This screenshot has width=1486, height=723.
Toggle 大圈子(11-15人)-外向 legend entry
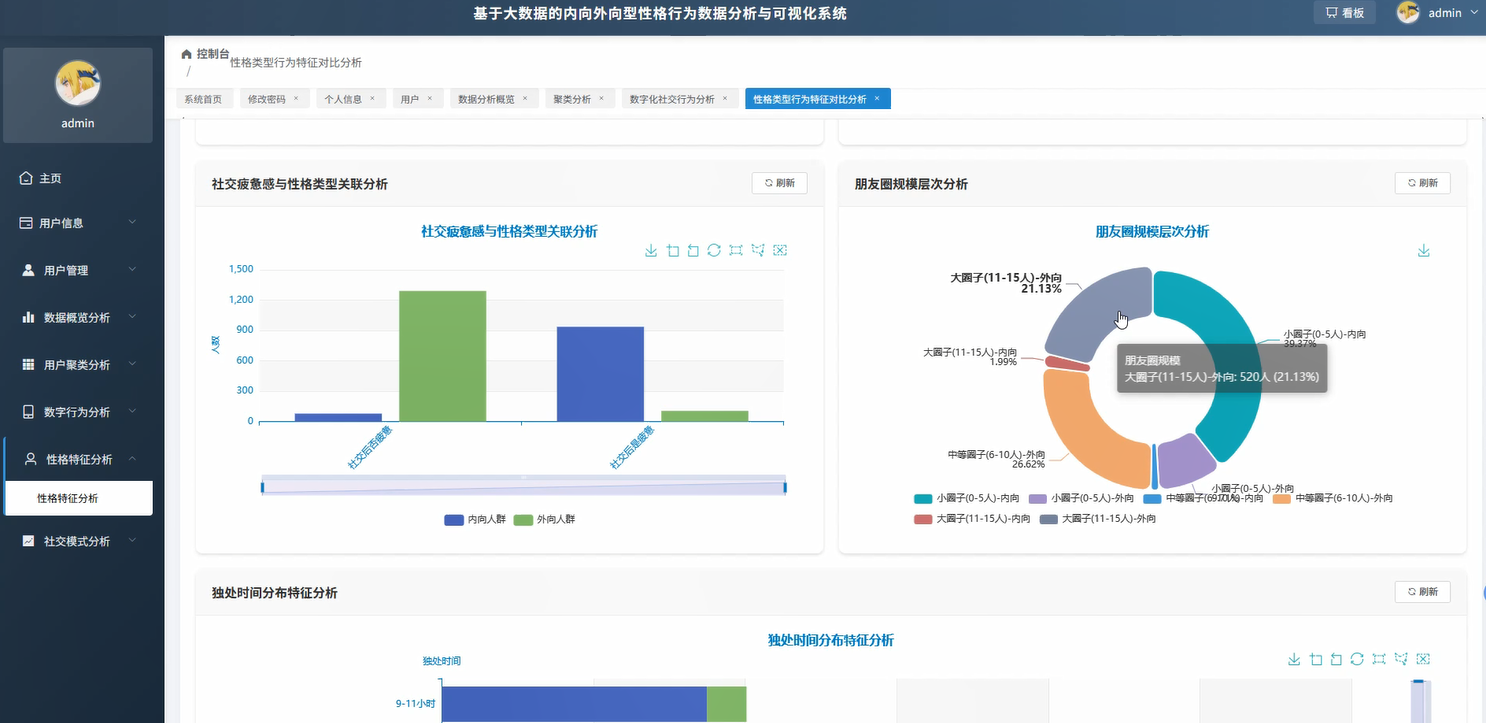pos(1098,519)
